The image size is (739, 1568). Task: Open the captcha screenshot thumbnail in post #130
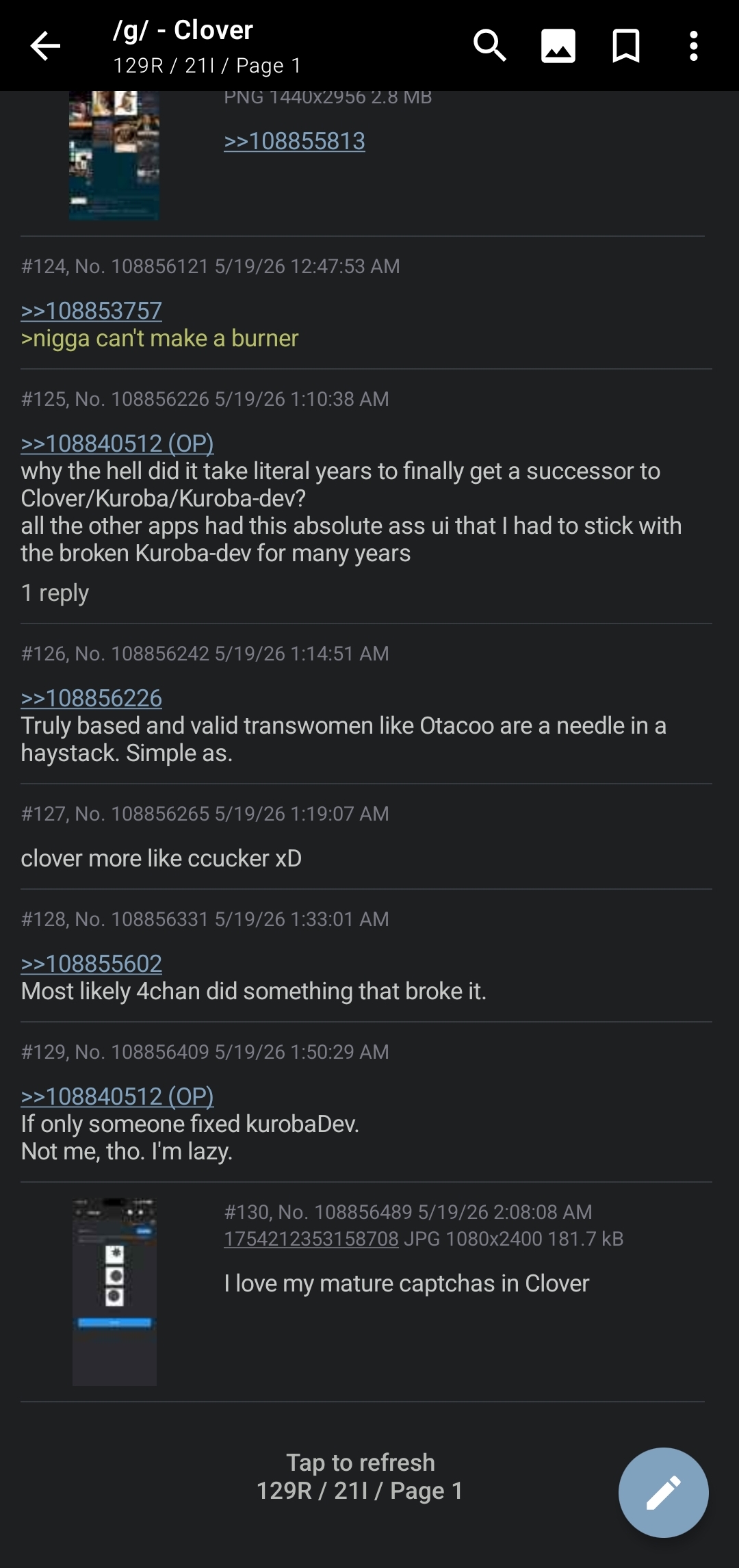coord(114,1292)
